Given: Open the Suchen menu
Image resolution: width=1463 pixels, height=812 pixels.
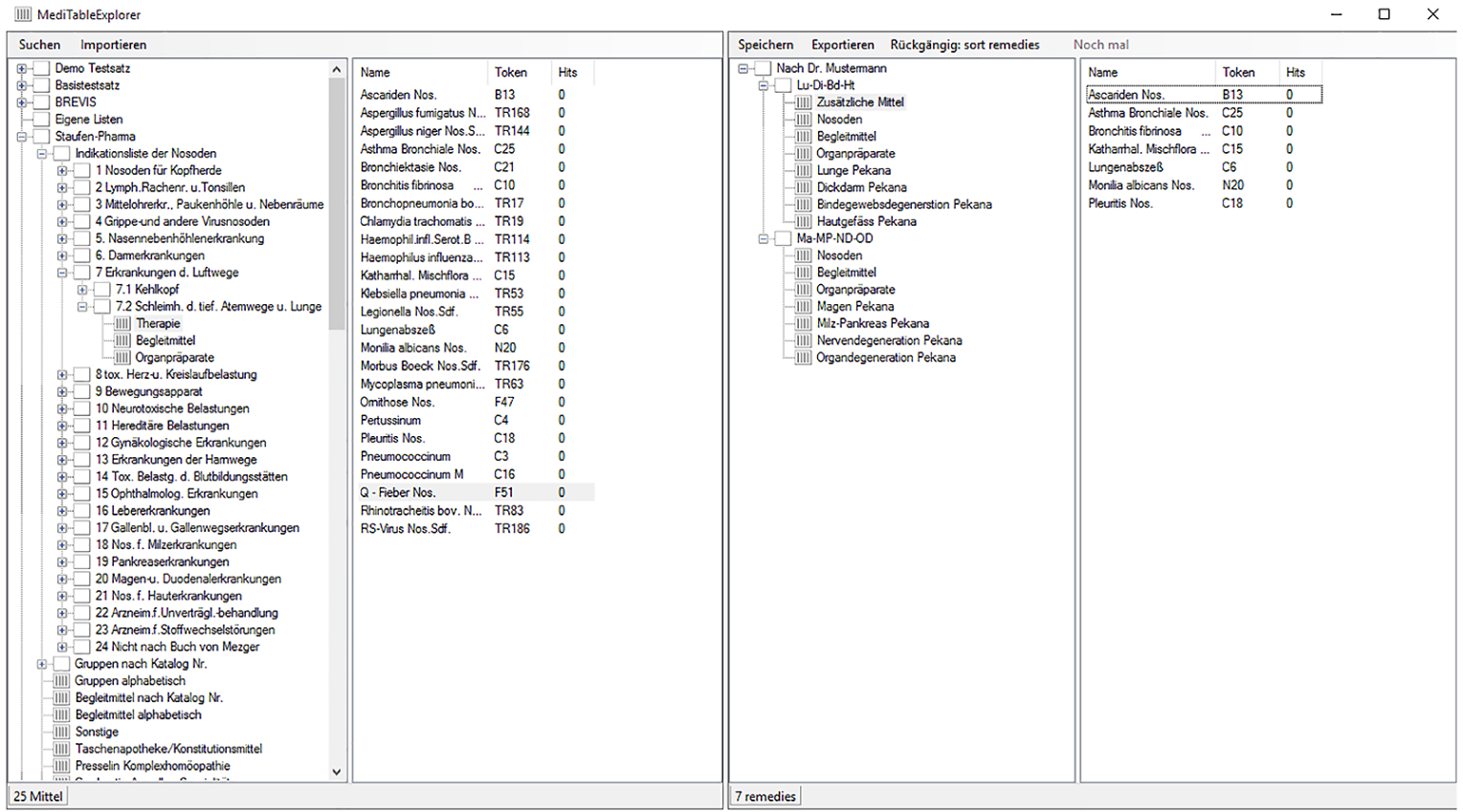Looking at the screenshot, I should 39,45.
